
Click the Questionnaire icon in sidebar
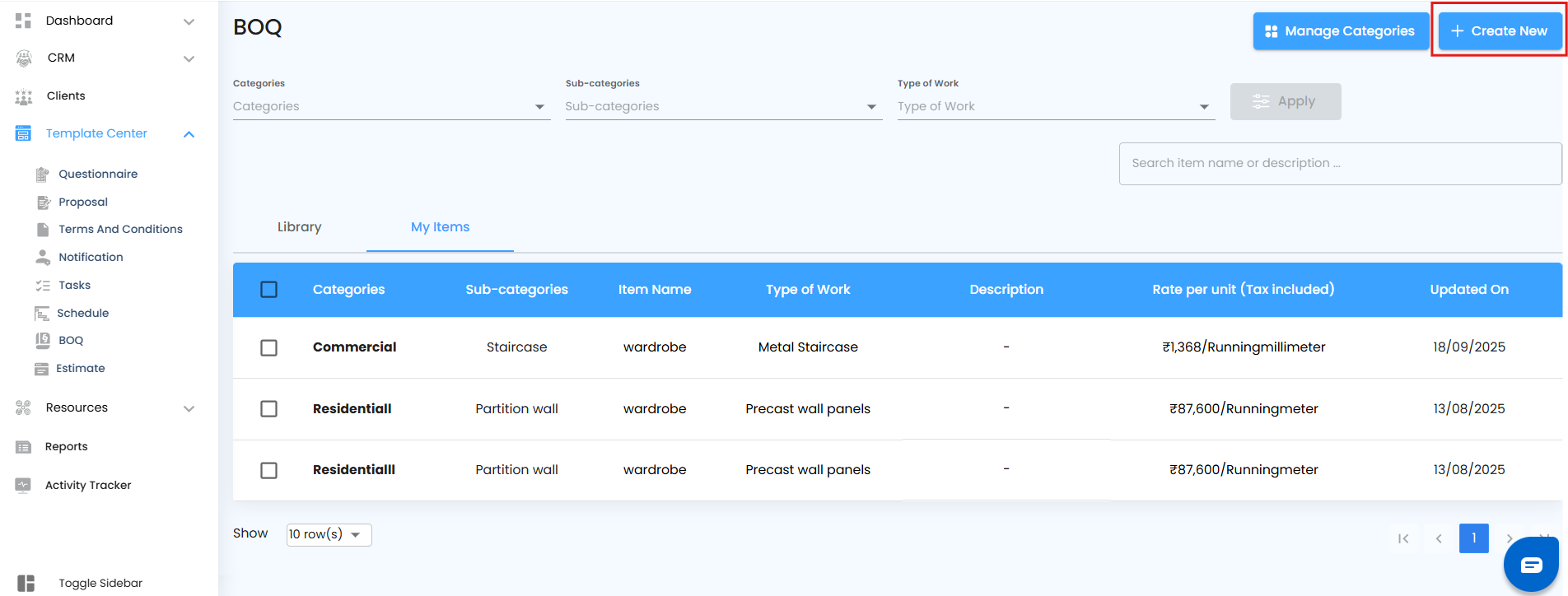pos(43,174)
